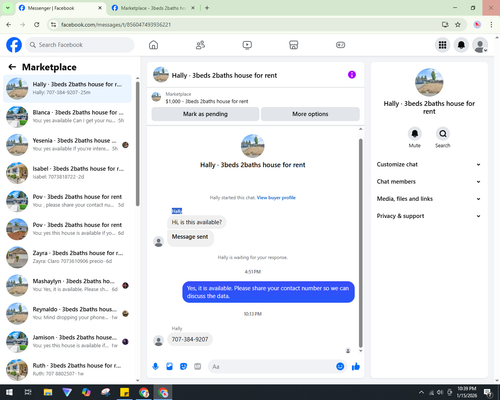The width and height of the screenshot is (500, 400).
Task: Show hidden system tray icons
Action: click(x=421, y=392)
